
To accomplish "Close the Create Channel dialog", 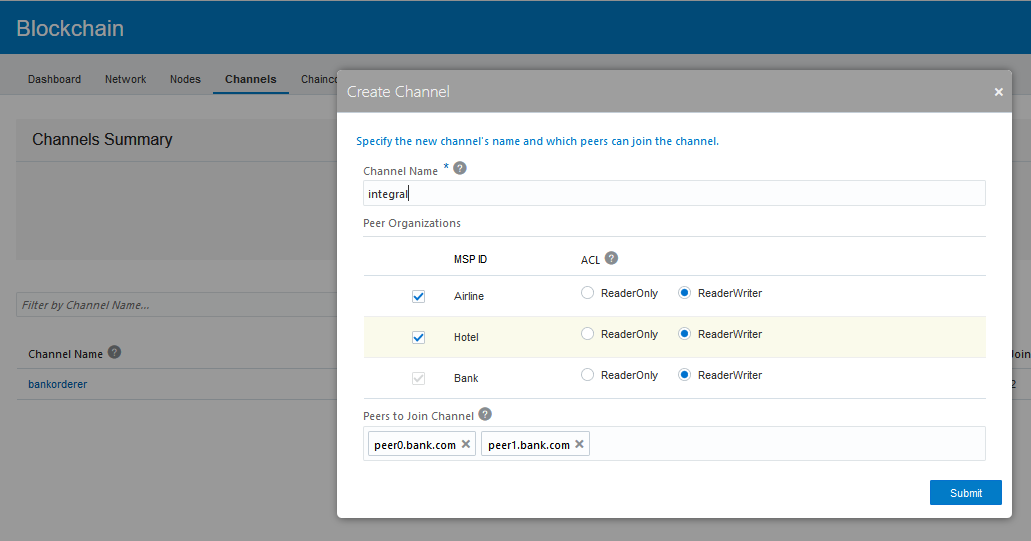I will pos(998,92).
